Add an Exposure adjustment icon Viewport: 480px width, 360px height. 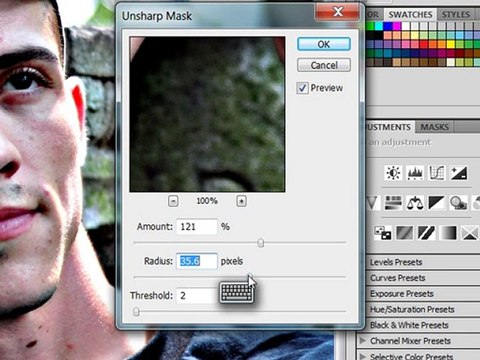459,173
